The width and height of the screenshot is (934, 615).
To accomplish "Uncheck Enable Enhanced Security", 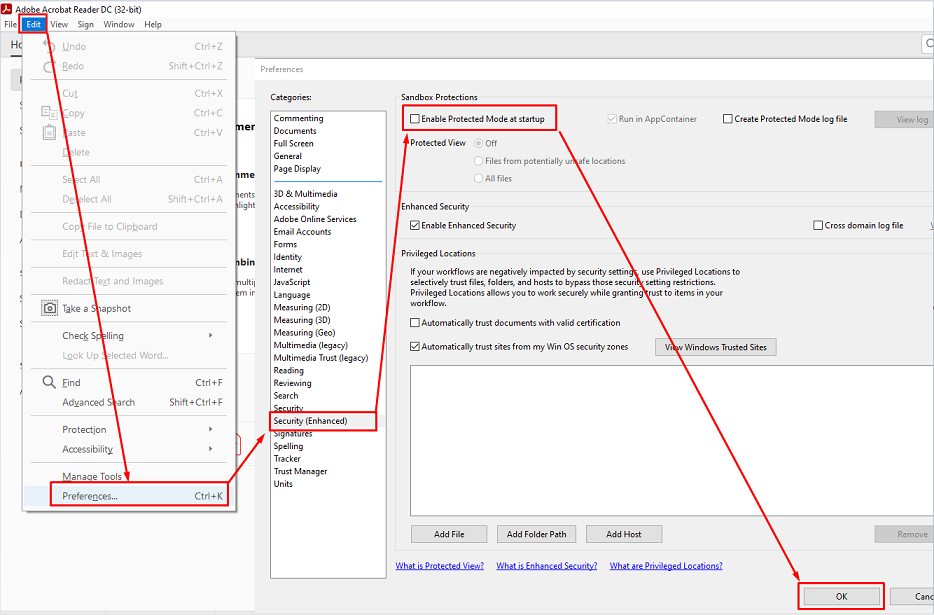I will click(x=415, y=226).
